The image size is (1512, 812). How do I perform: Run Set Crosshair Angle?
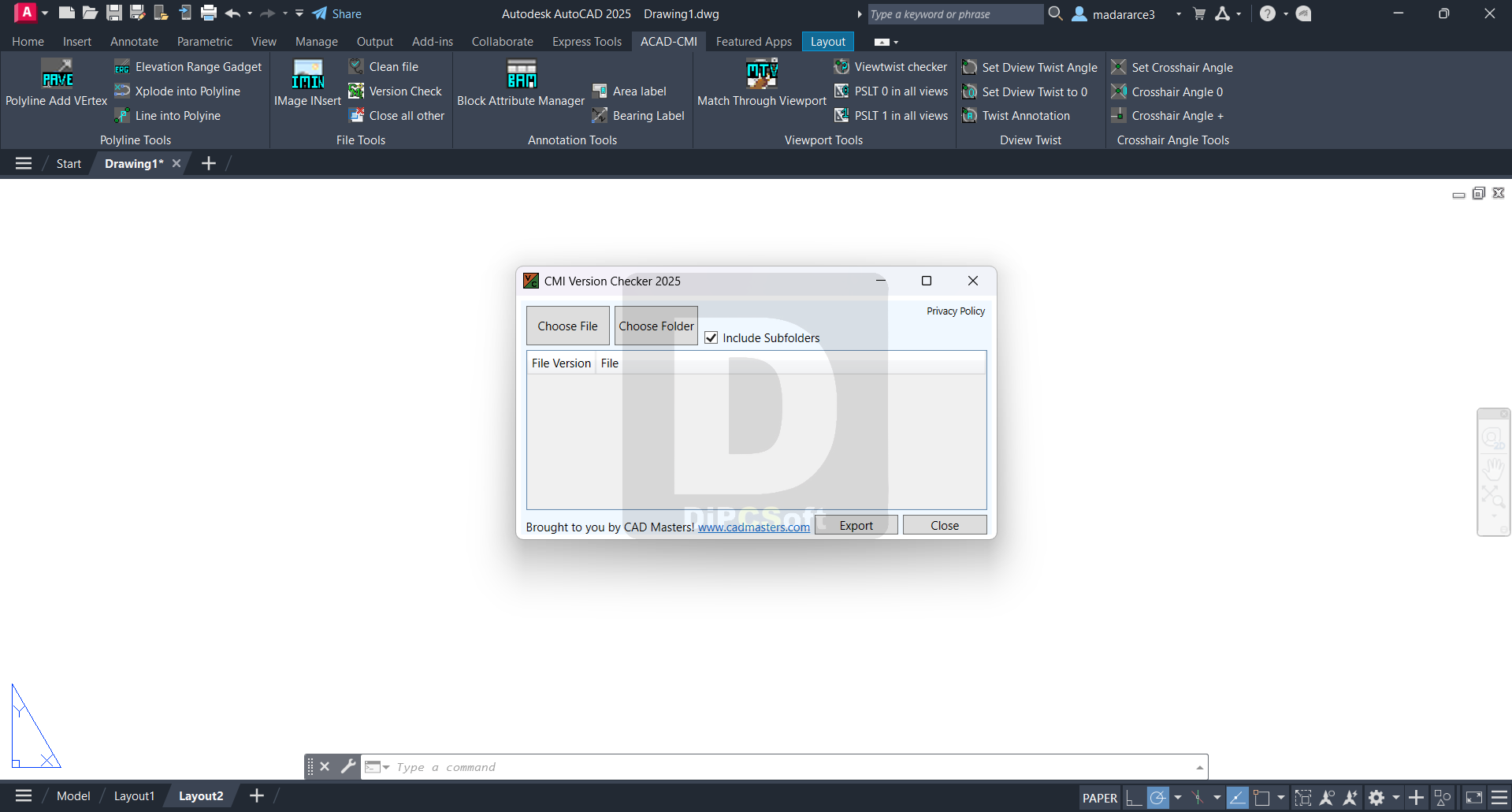coord(1172,68)
